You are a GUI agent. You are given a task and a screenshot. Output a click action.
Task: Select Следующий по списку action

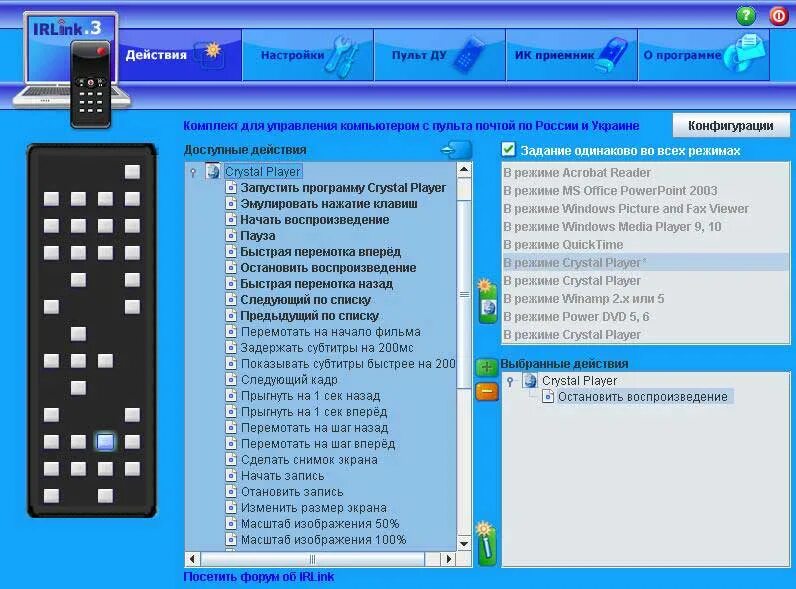306,300
